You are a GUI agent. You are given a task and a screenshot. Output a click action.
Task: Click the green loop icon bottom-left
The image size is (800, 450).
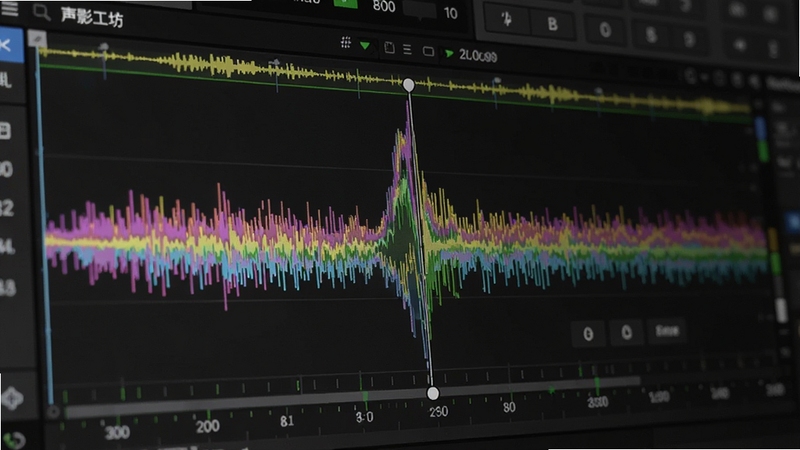(14, 440)
